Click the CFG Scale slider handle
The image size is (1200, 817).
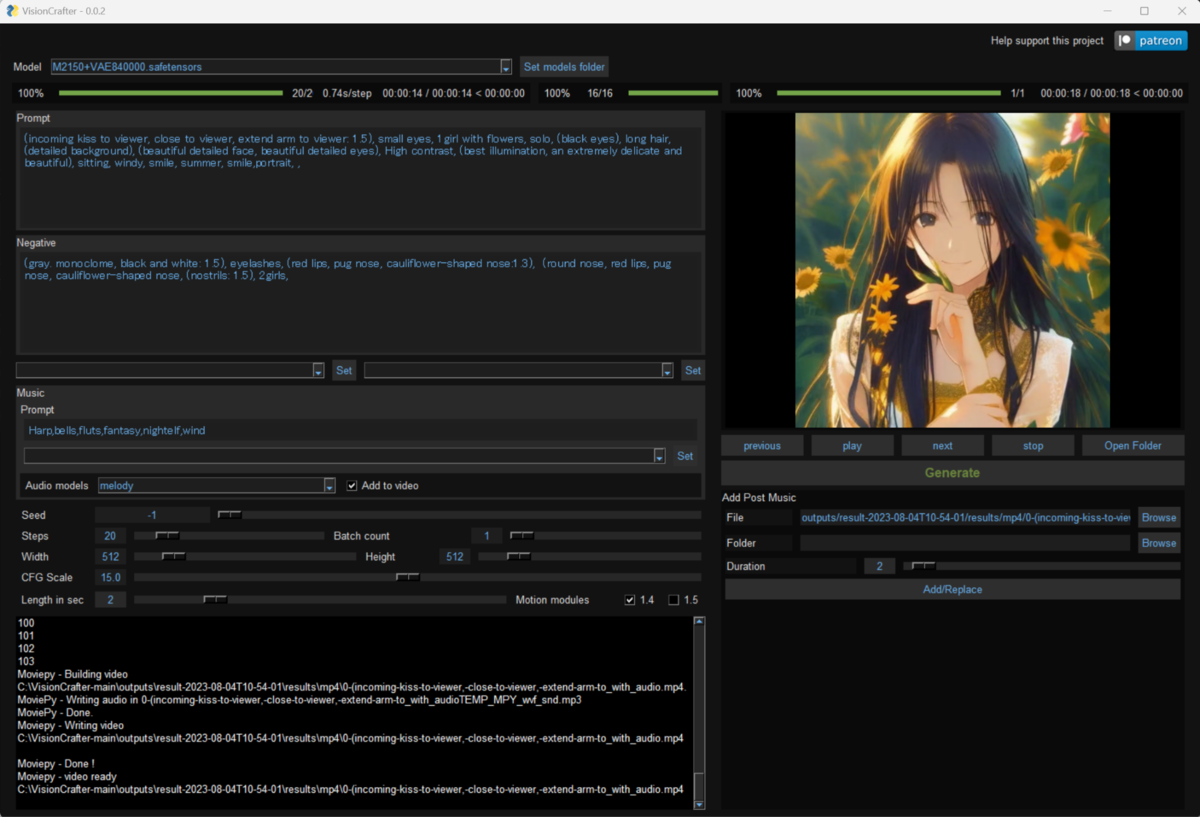pos(407,578)
